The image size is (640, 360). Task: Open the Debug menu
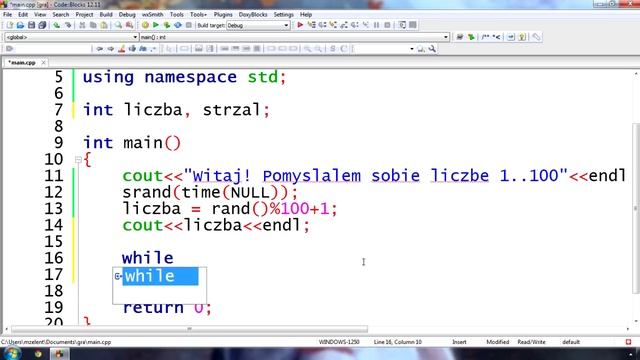(x=127, y=14)
